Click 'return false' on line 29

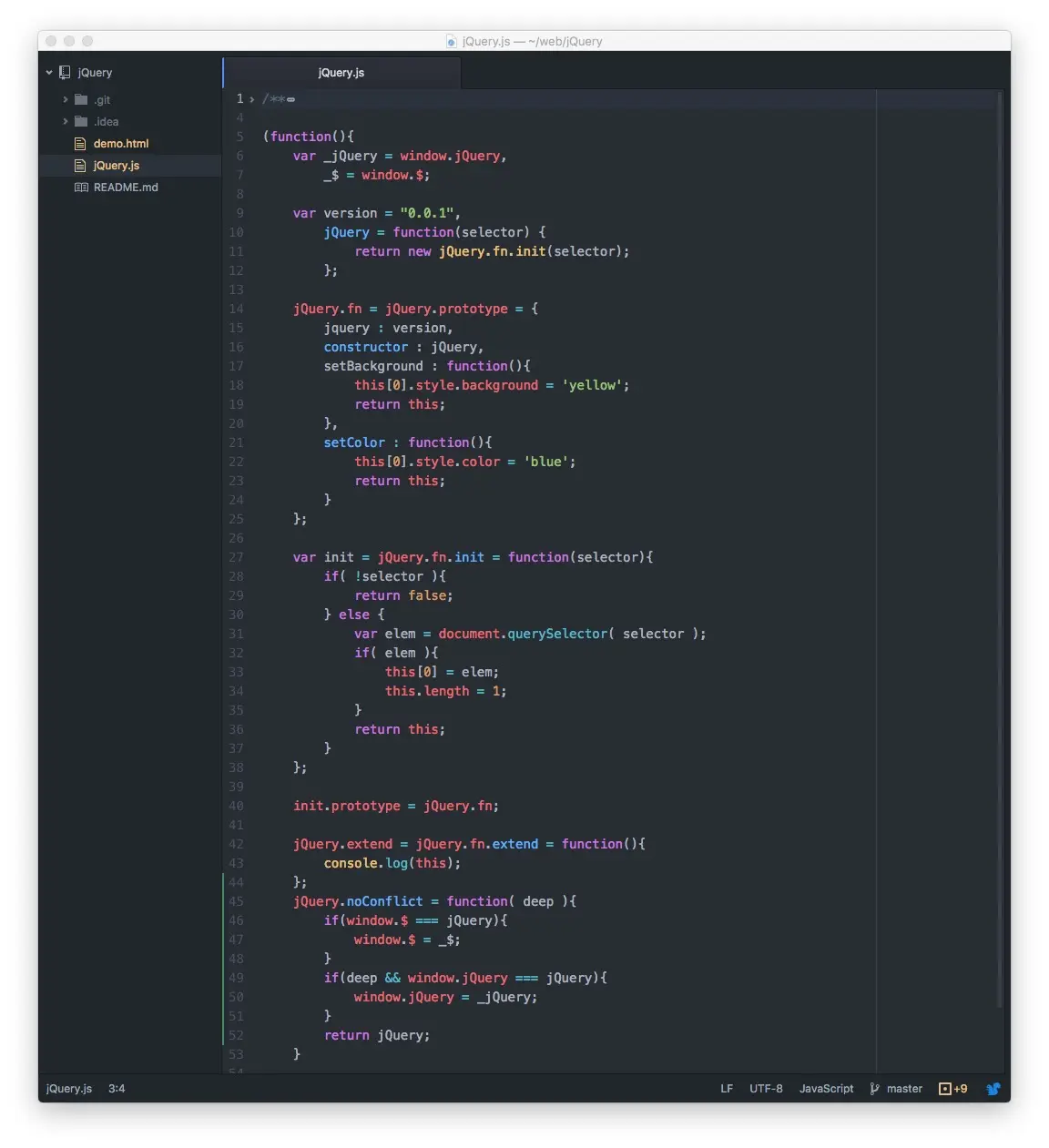pyautogui.click(x=401, y=596)
